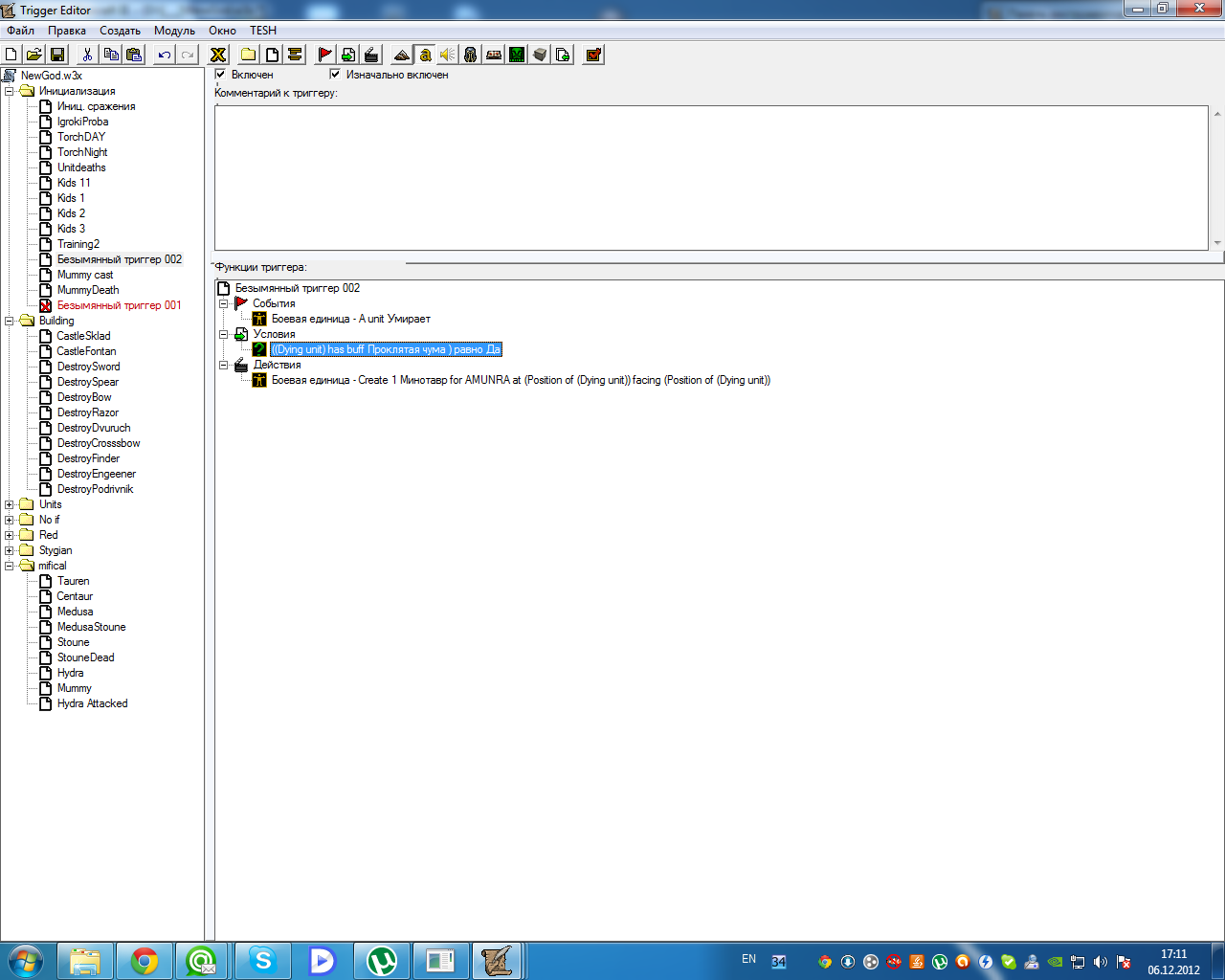Add a new condition with the green arrow icon
Screen dimensions: 1225x980
point(348,55)
